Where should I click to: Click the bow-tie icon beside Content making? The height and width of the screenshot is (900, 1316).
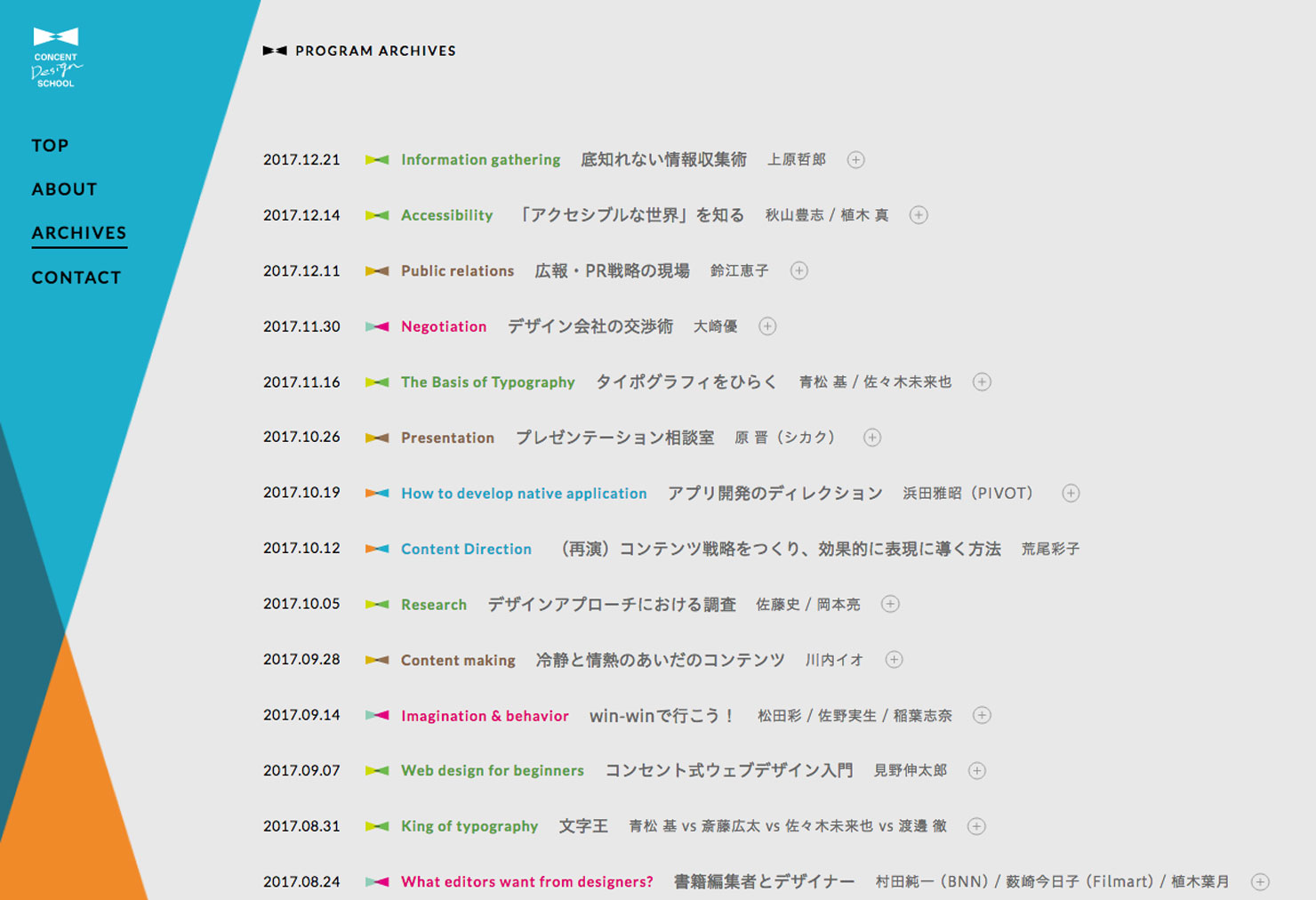377,660
